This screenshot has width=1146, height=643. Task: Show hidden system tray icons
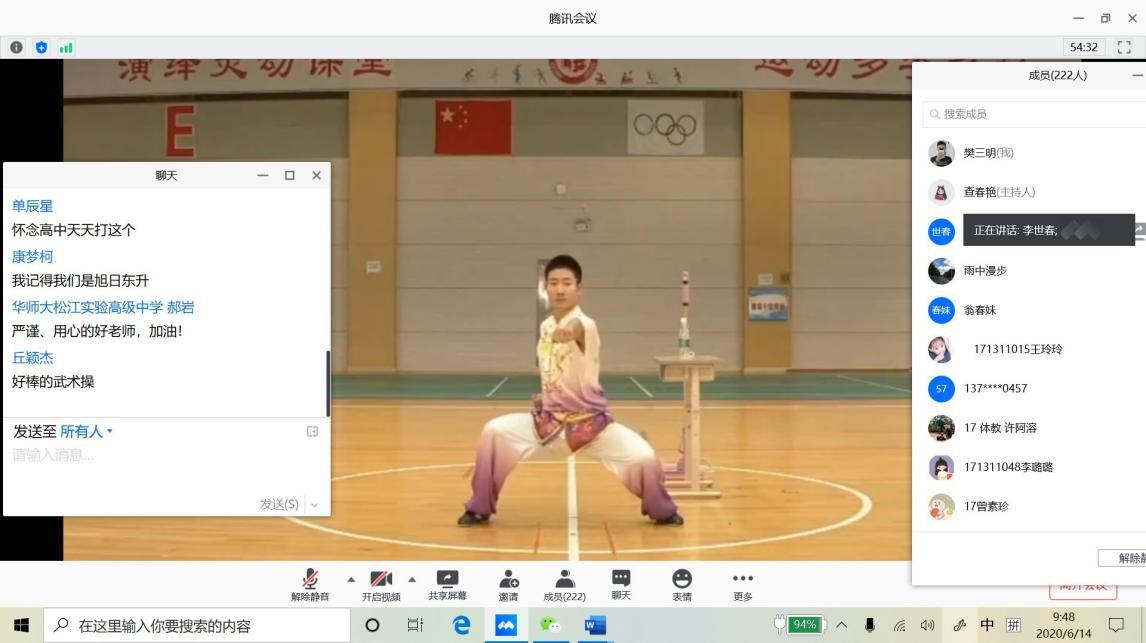pyautogui.click(x=841, y=625)
